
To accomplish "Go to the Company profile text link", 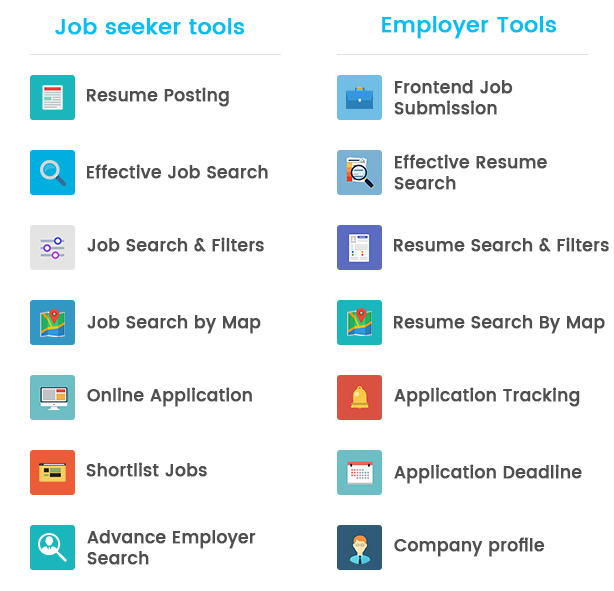I will point(468,546).
